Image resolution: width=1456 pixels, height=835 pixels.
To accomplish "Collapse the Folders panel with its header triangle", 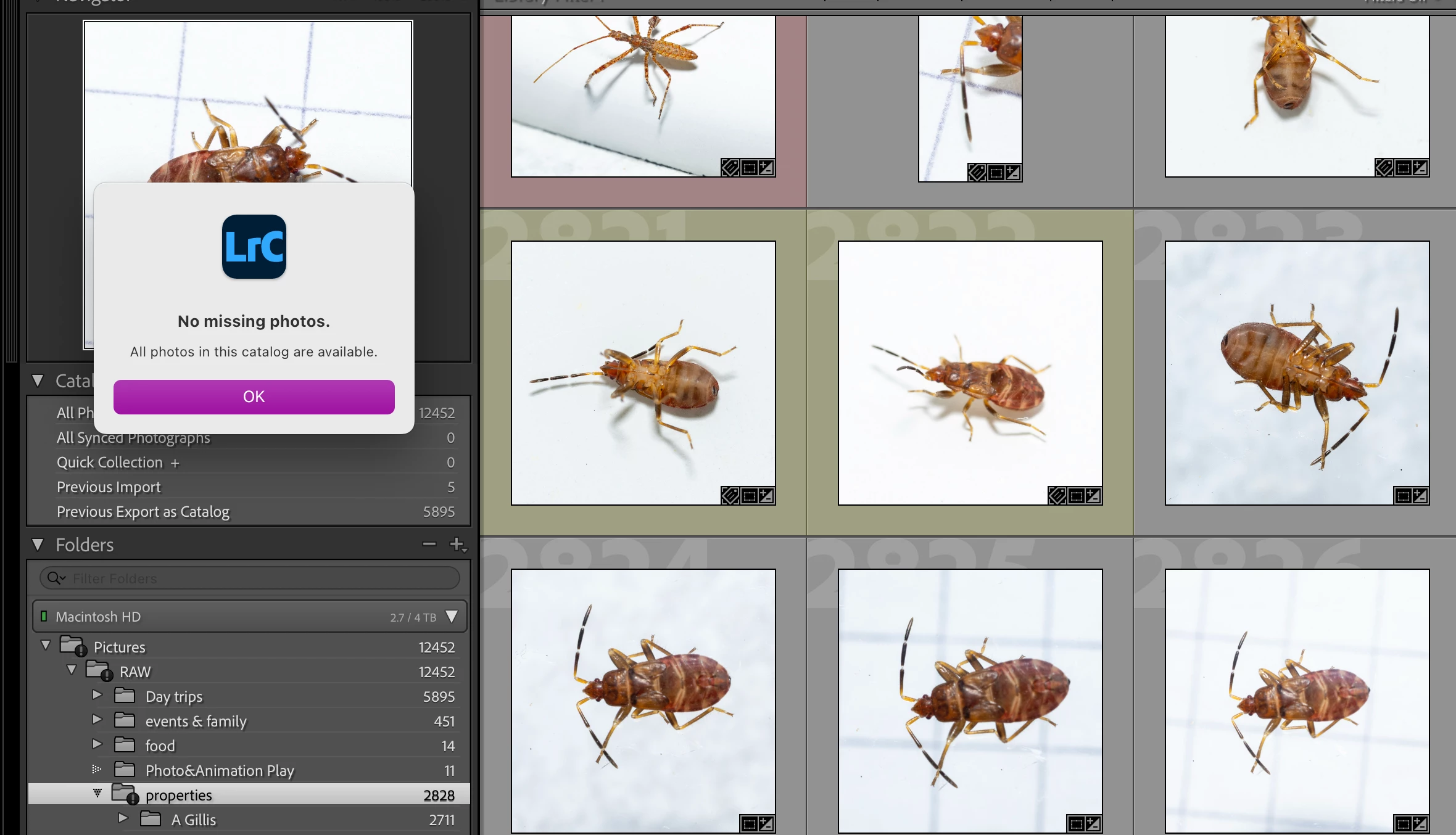I will point(38,545).
